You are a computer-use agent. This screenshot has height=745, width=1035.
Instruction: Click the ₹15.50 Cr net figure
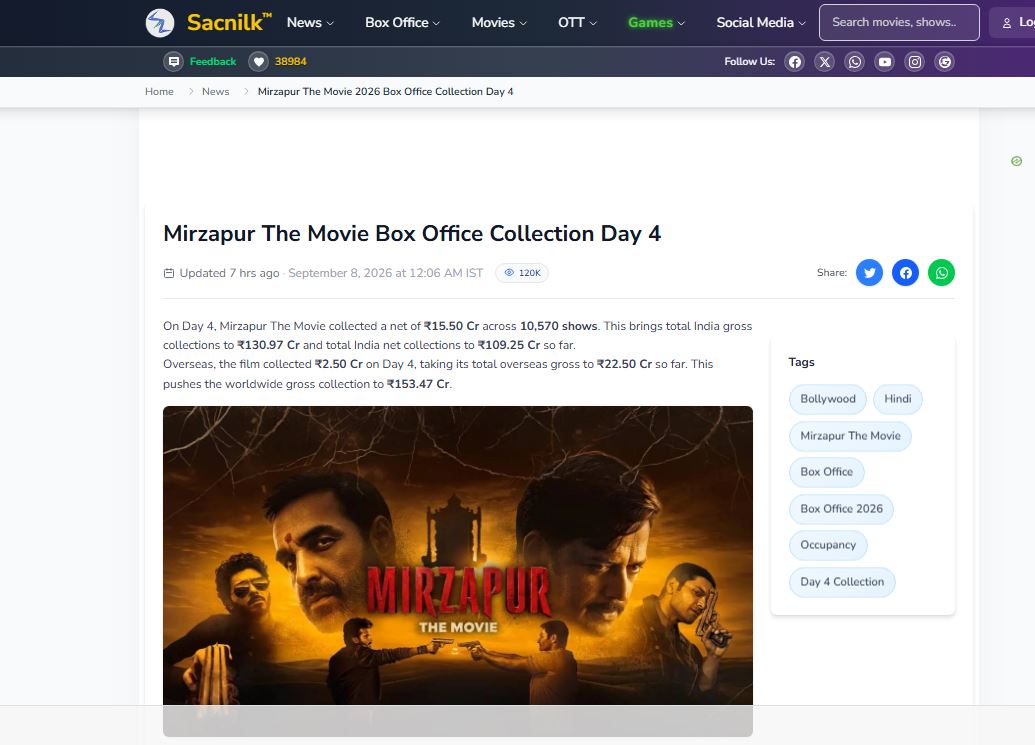click(451, 326)
